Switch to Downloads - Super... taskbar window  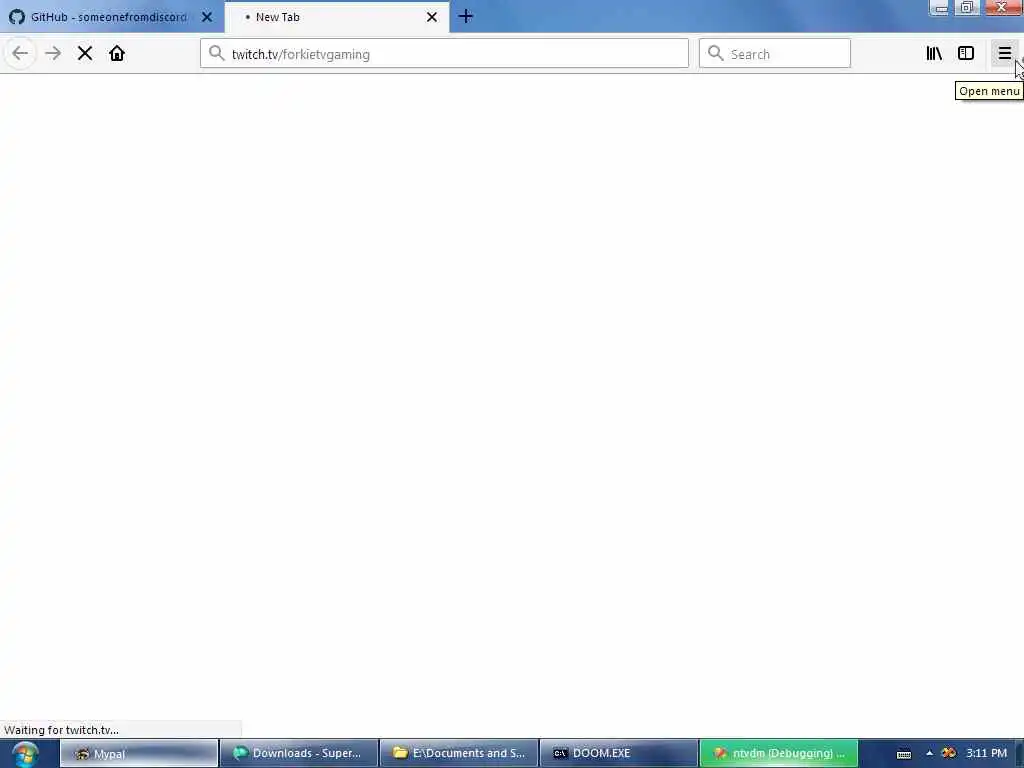point(299,754)
